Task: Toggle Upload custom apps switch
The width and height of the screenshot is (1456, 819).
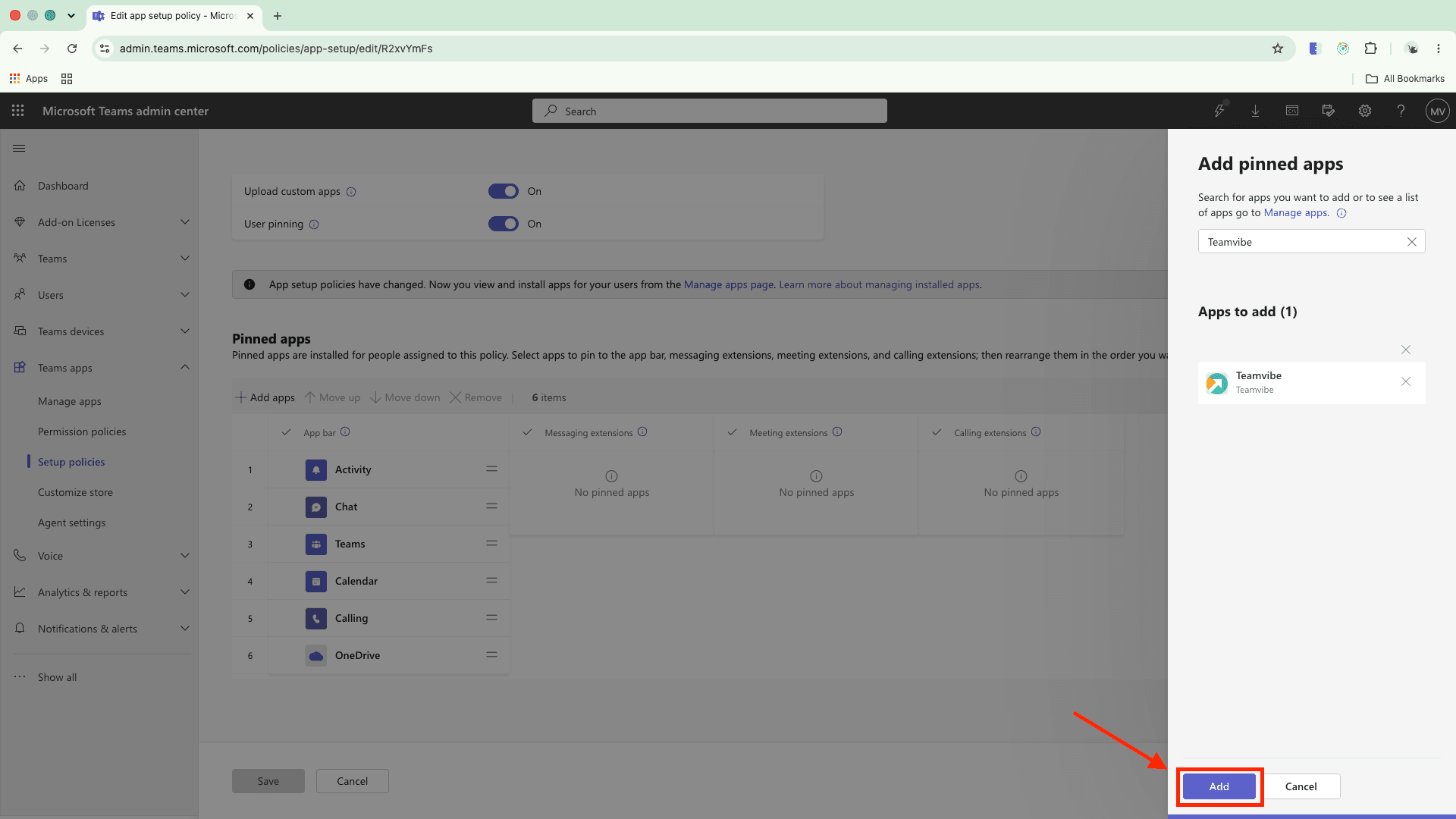Action: pyautogui.click(x=504, y=191)
